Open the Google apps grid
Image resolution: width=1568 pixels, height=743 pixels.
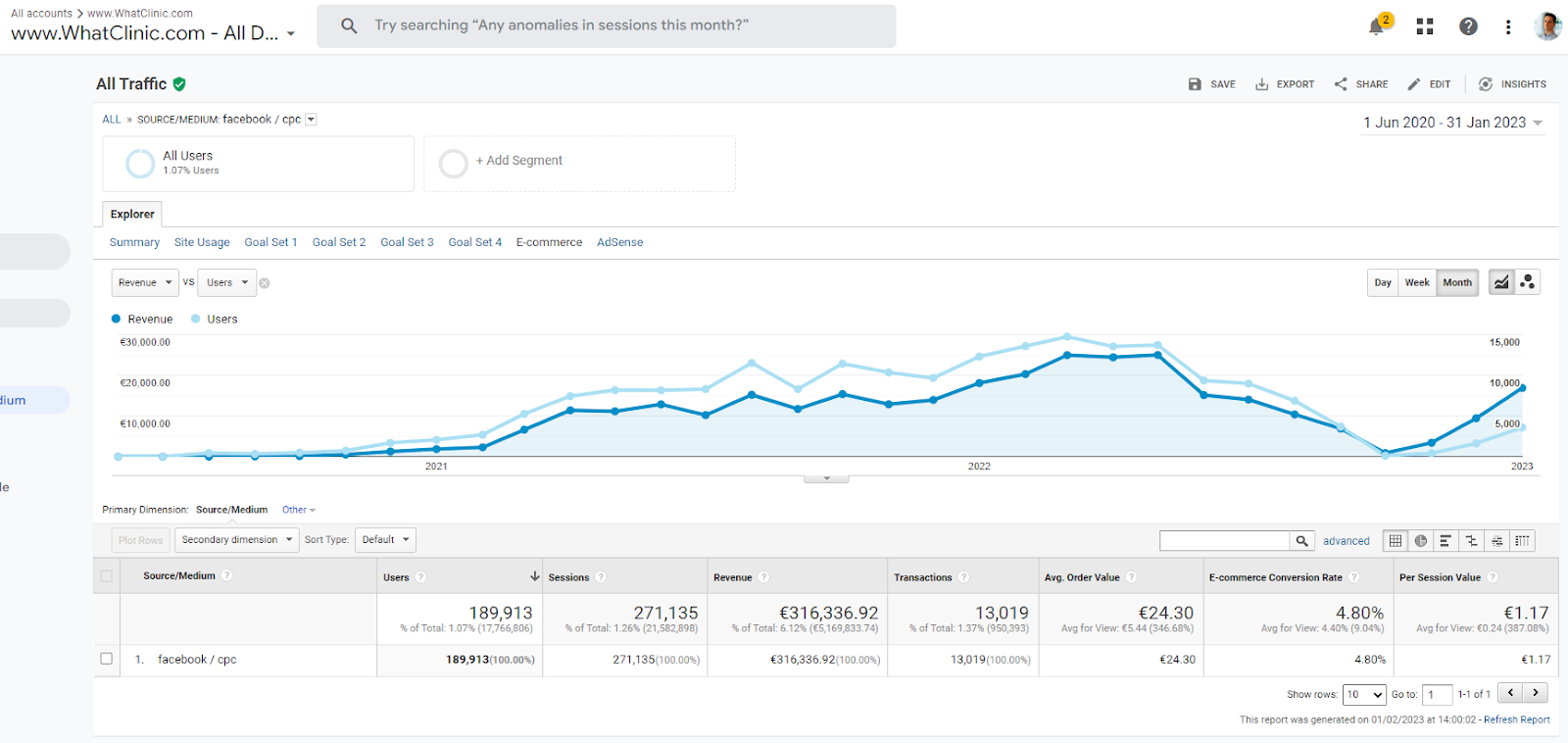point(1425,26)
